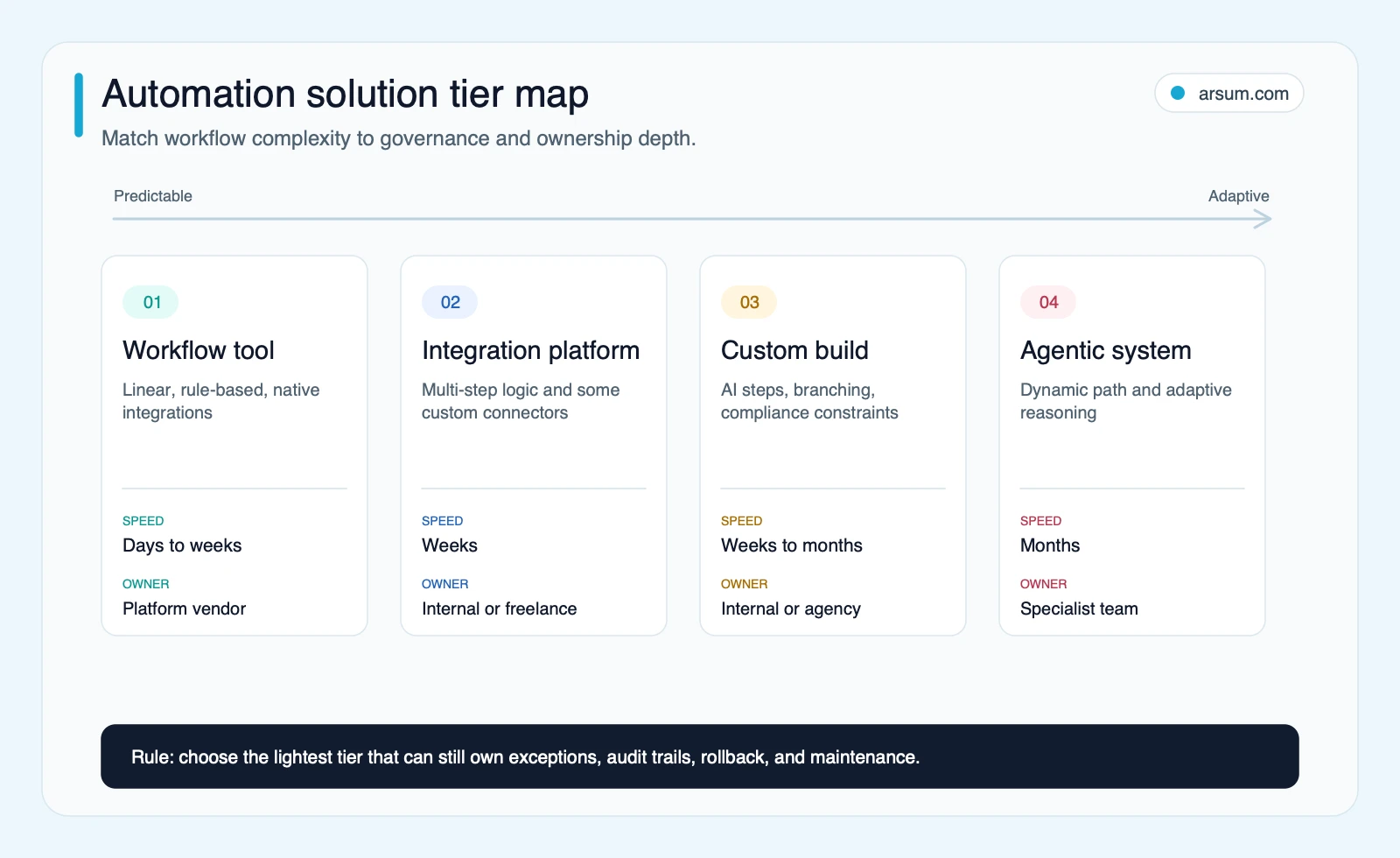The height and width of the screenshot is (858, 1400).
Task: Select the 03 tier number badge
Action: (749, 302)
